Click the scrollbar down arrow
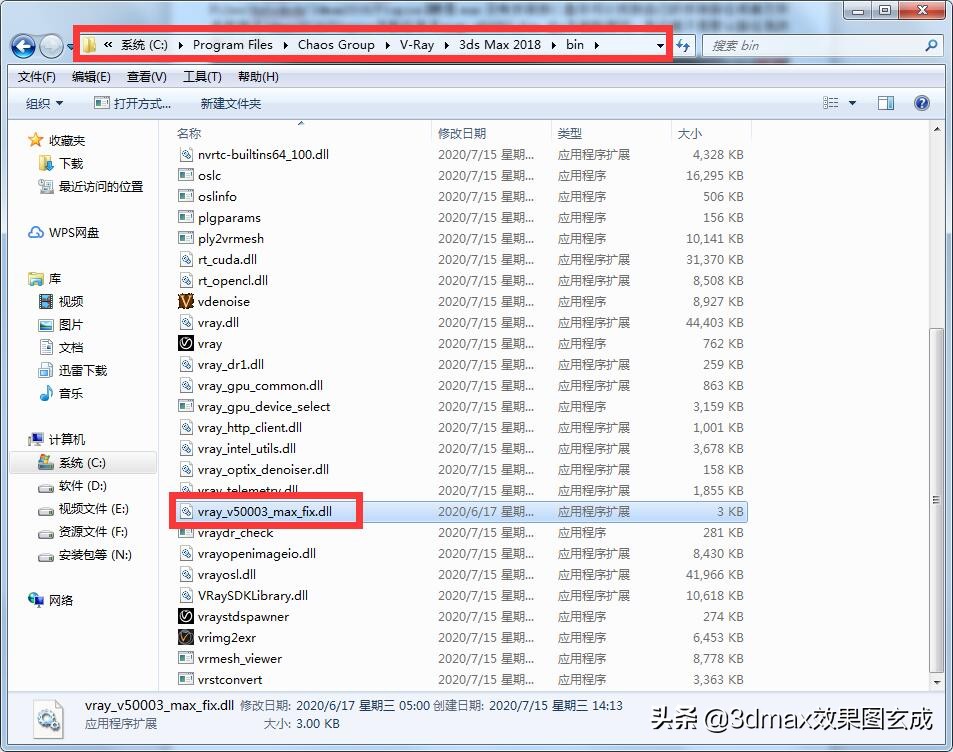 (937, 682)
